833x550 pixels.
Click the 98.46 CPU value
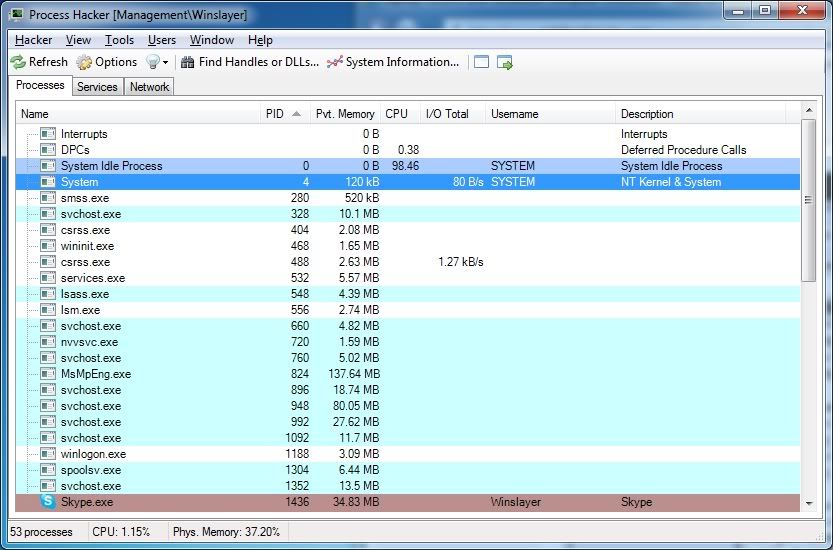[405, 166]
